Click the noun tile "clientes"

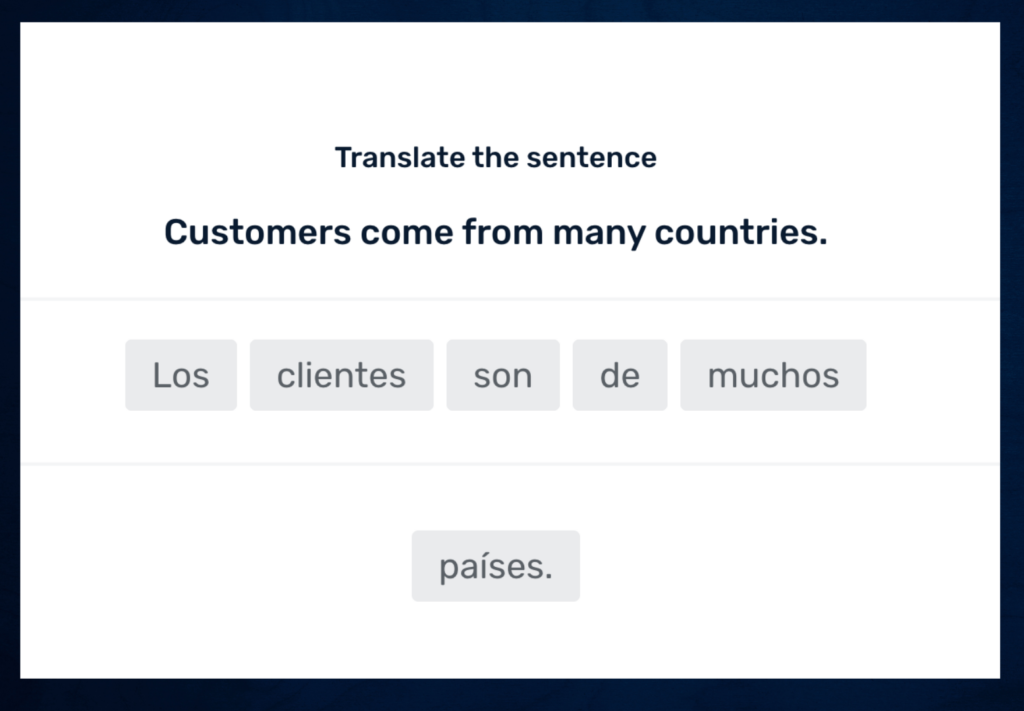click(x=341, y=375)
